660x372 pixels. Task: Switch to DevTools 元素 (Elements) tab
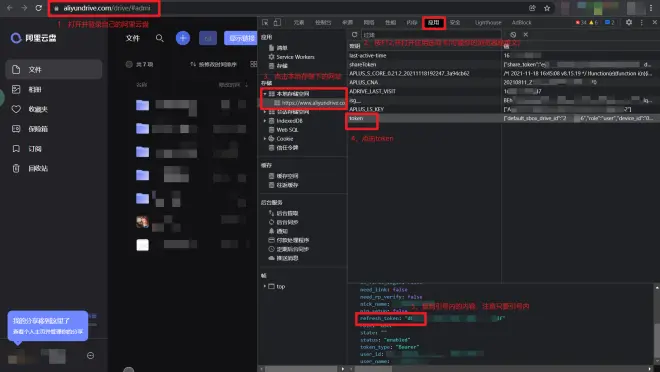click(299, 23)
